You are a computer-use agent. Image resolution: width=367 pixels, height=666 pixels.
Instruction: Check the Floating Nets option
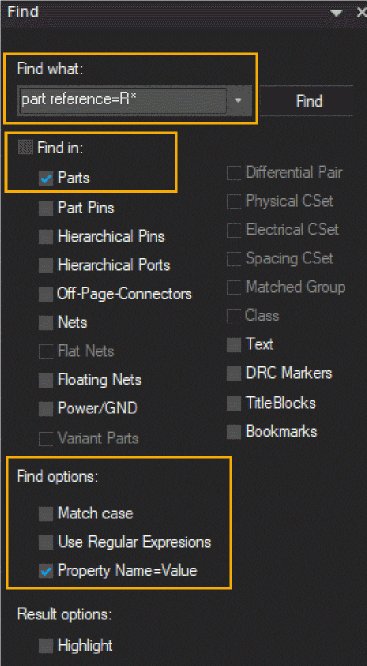tap(46, 381)
